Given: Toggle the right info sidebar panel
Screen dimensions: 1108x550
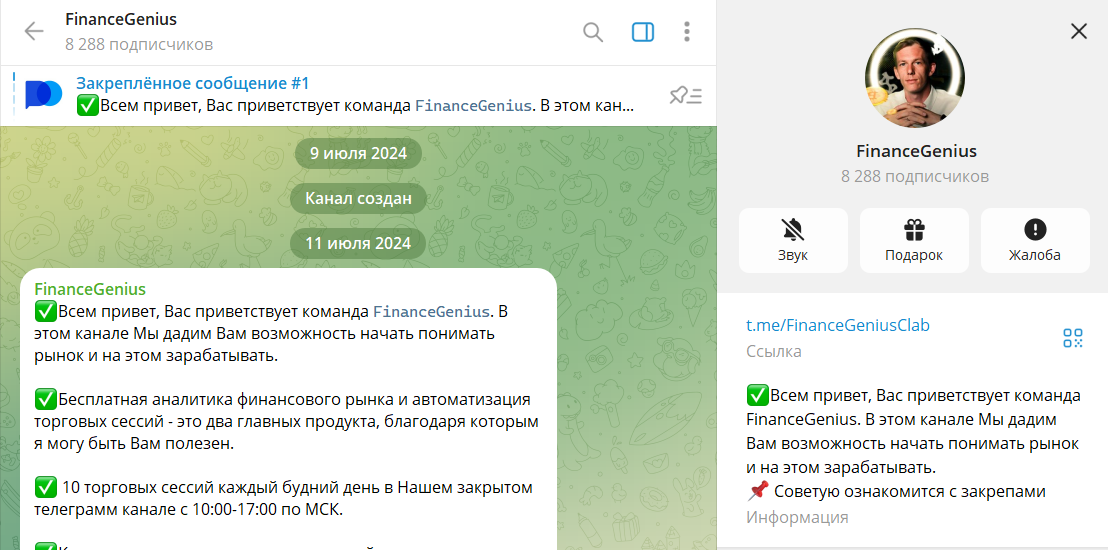Looking at the screenshot, I should tap(642, 32).
